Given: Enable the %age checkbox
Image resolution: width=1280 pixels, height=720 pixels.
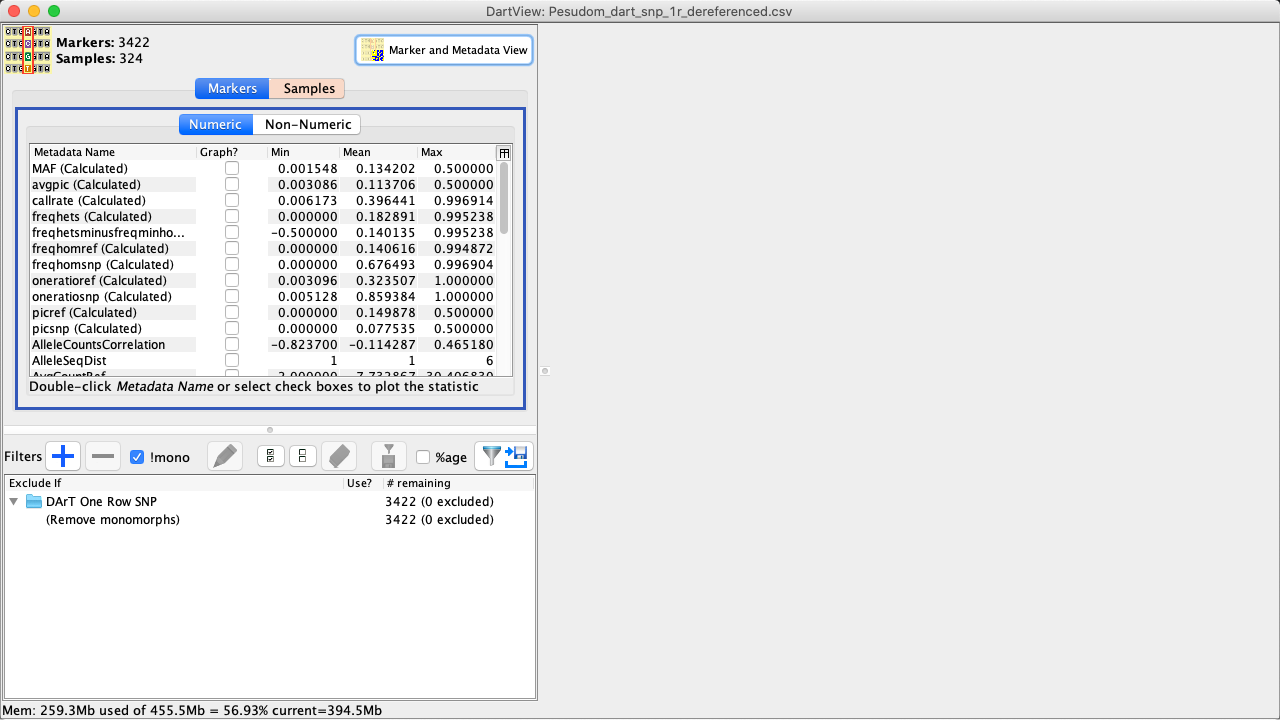Looking at the screenshot, I should [423, 457].
